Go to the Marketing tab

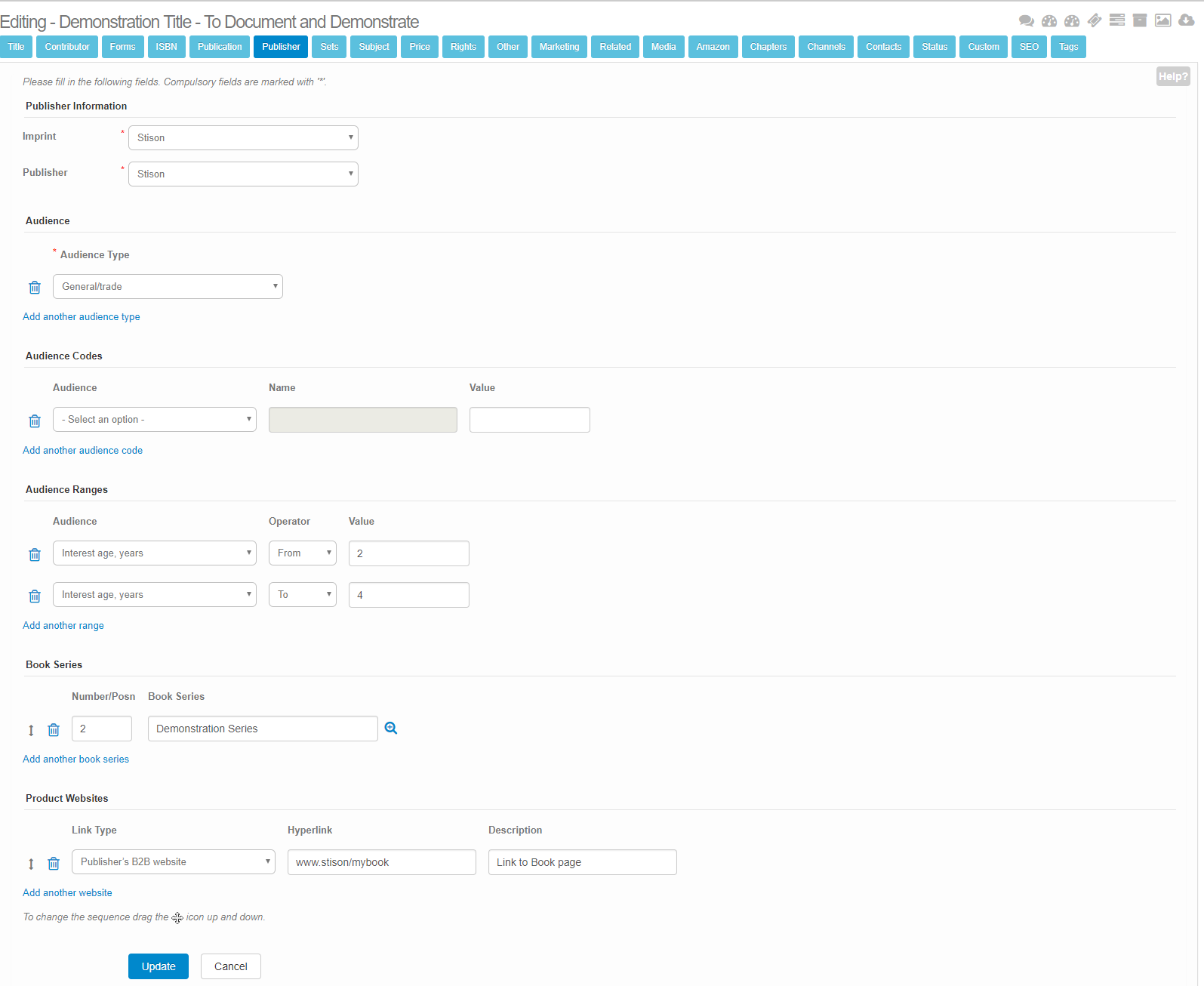click(x=559, y=47)
